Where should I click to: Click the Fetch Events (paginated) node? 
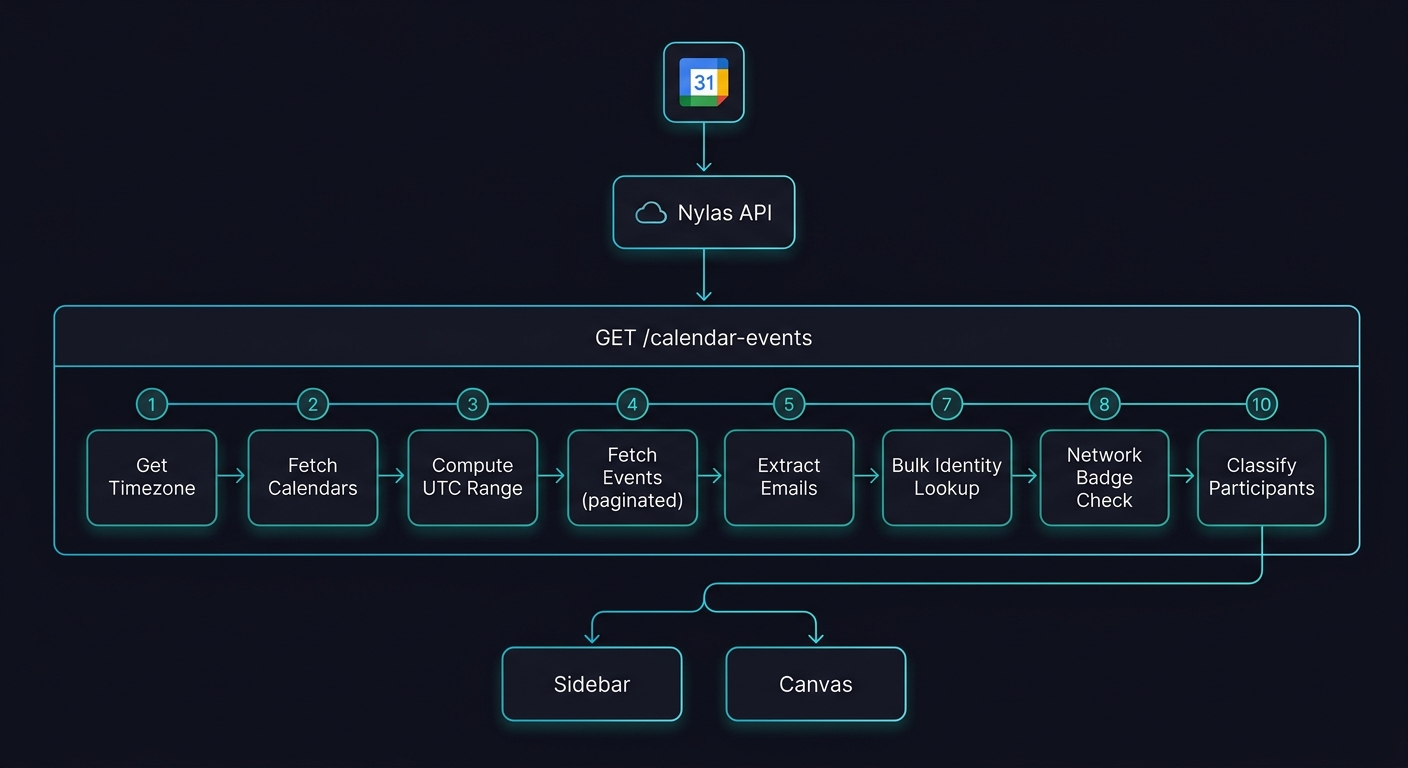point(632,477)
